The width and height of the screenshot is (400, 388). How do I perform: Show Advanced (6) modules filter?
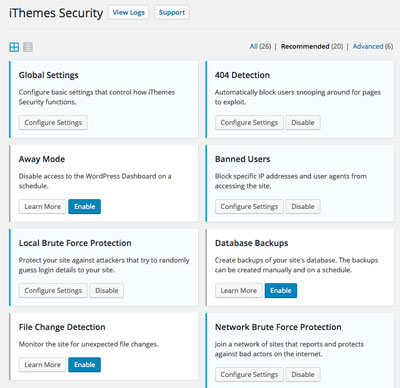(x=373, y=46)
